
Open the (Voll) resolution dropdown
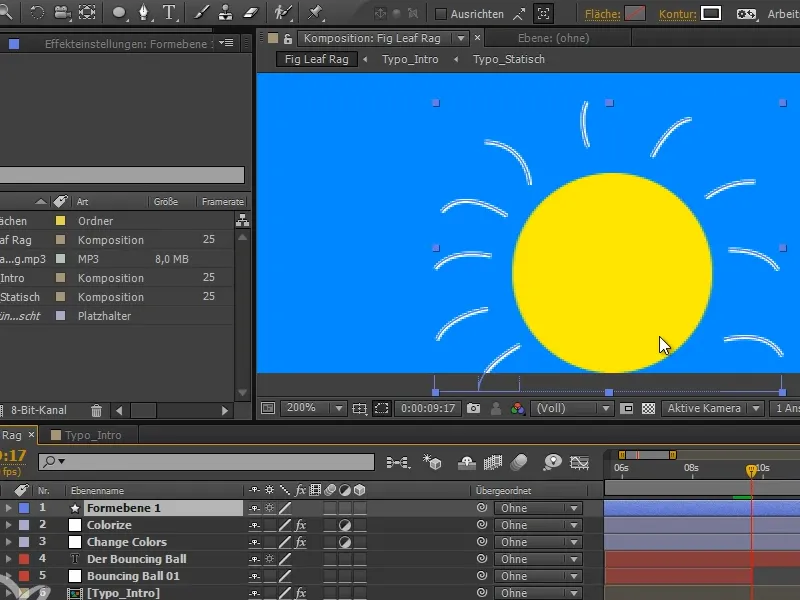click(x=572, y=408)
